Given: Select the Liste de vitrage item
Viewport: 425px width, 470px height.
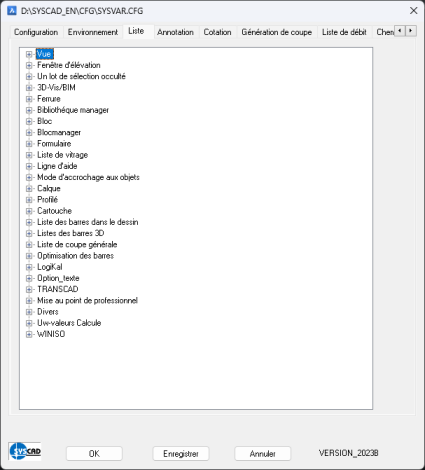Looking at the screenshot, I should pos(62,155).
